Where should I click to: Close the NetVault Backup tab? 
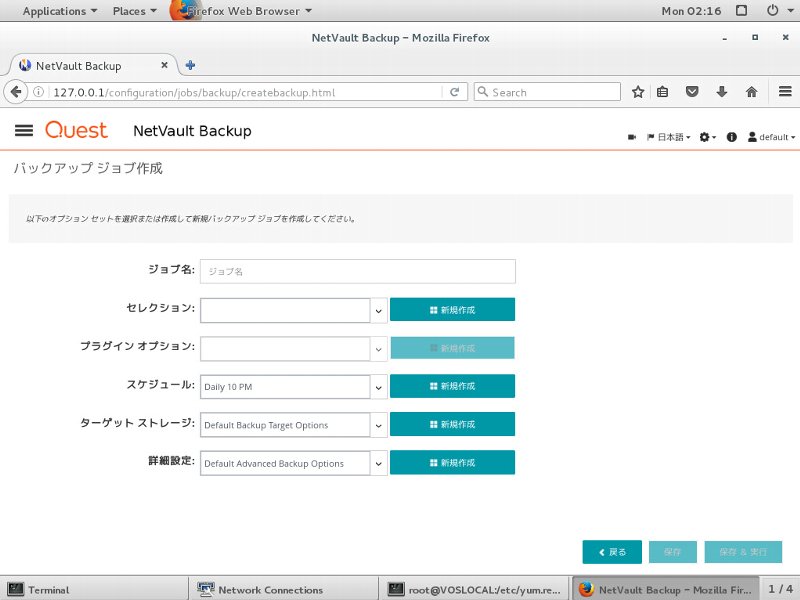coord(164,65)
